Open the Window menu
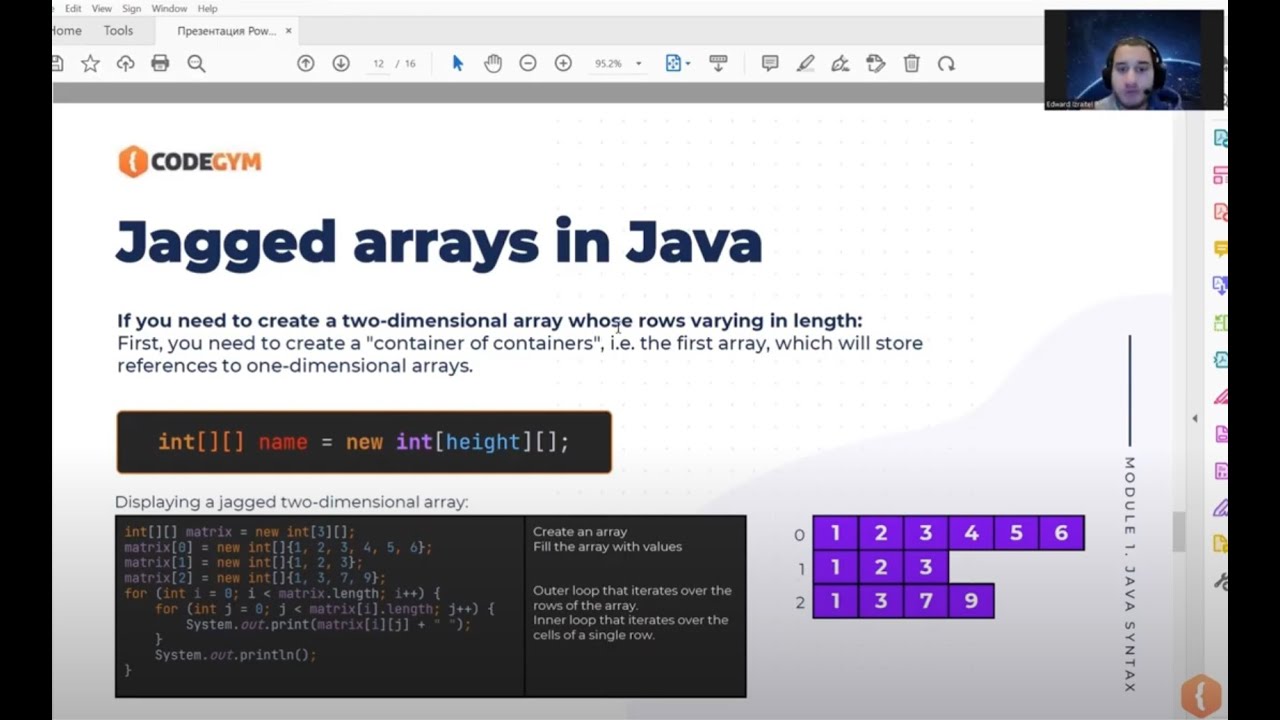Screen dimensions: 1280x720 click(x=169, y=8)
